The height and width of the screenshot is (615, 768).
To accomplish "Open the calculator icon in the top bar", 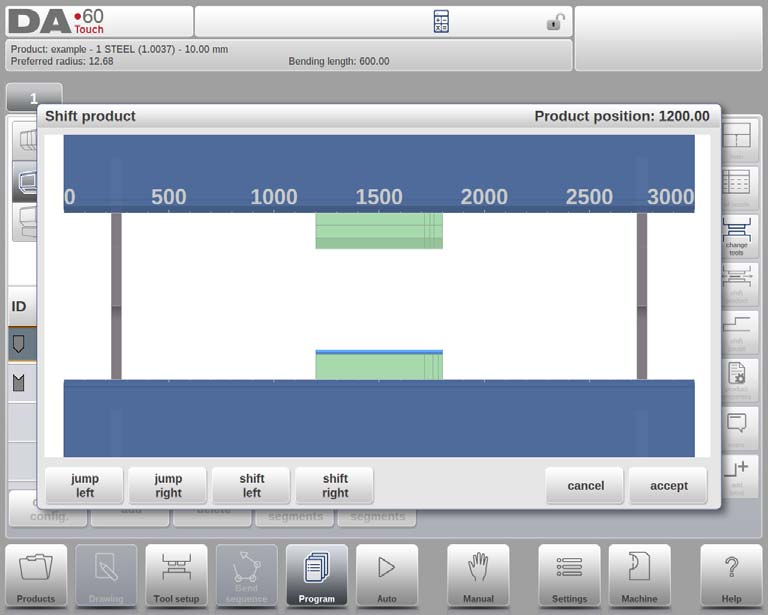I will 441,22.
